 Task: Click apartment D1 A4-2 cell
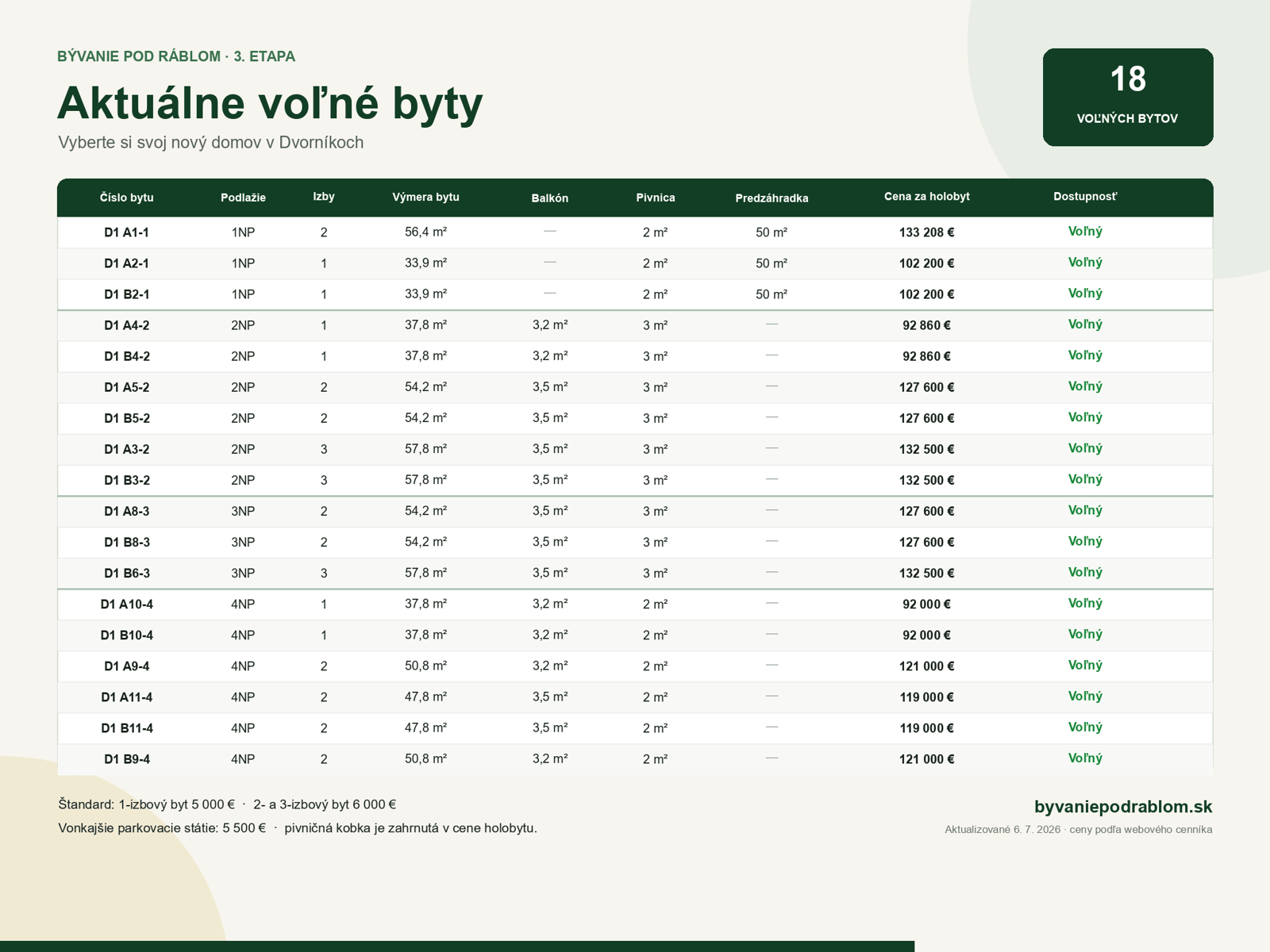tap(127, 325)
